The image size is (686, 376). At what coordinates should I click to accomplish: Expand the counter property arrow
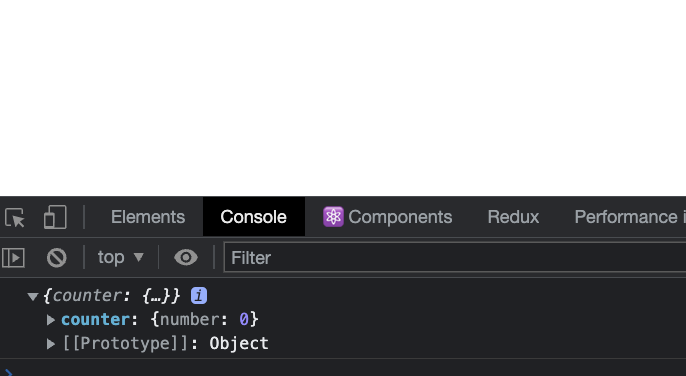(x=51, y=320)
